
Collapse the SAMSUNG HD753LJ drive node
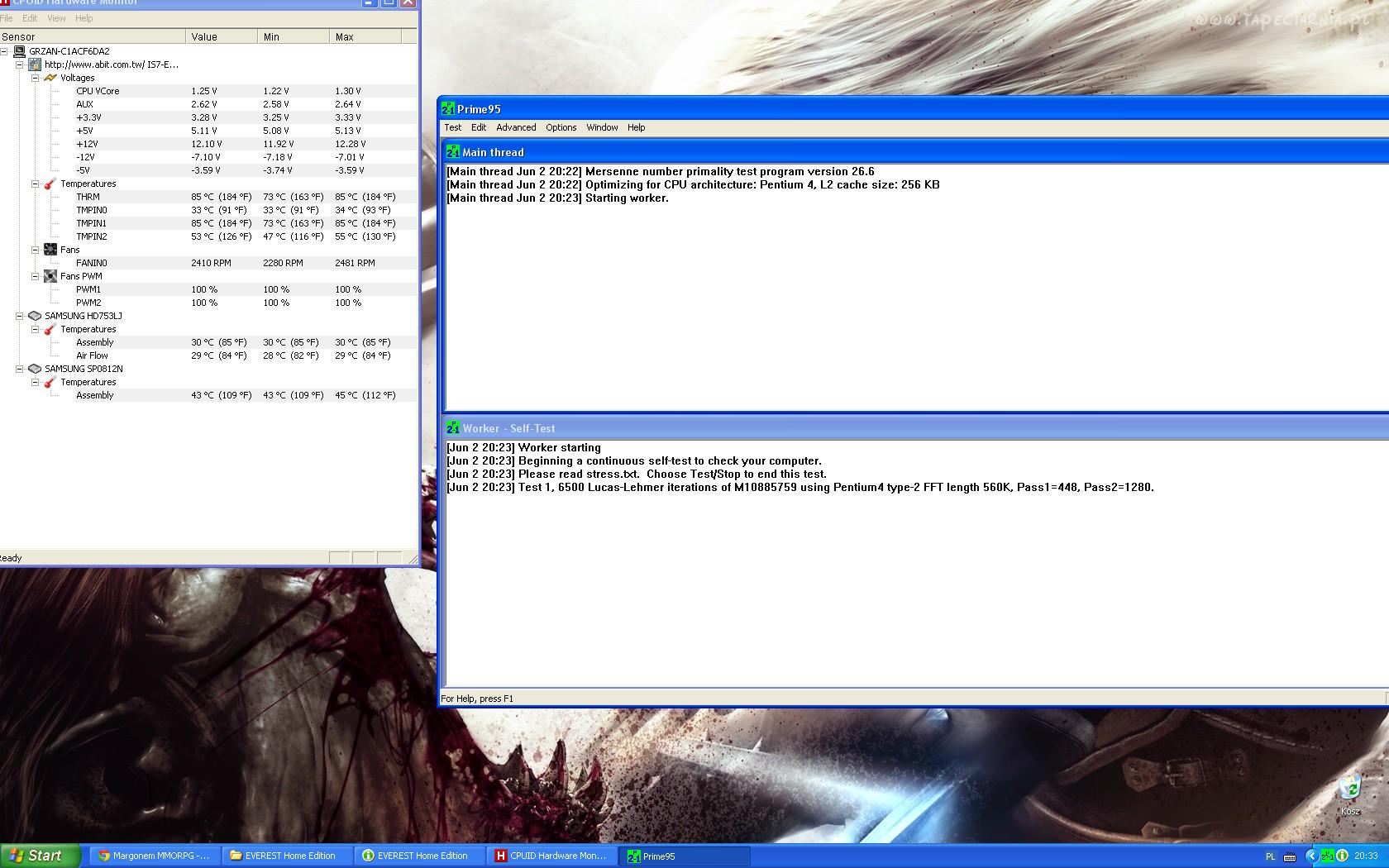pos(20,316)
